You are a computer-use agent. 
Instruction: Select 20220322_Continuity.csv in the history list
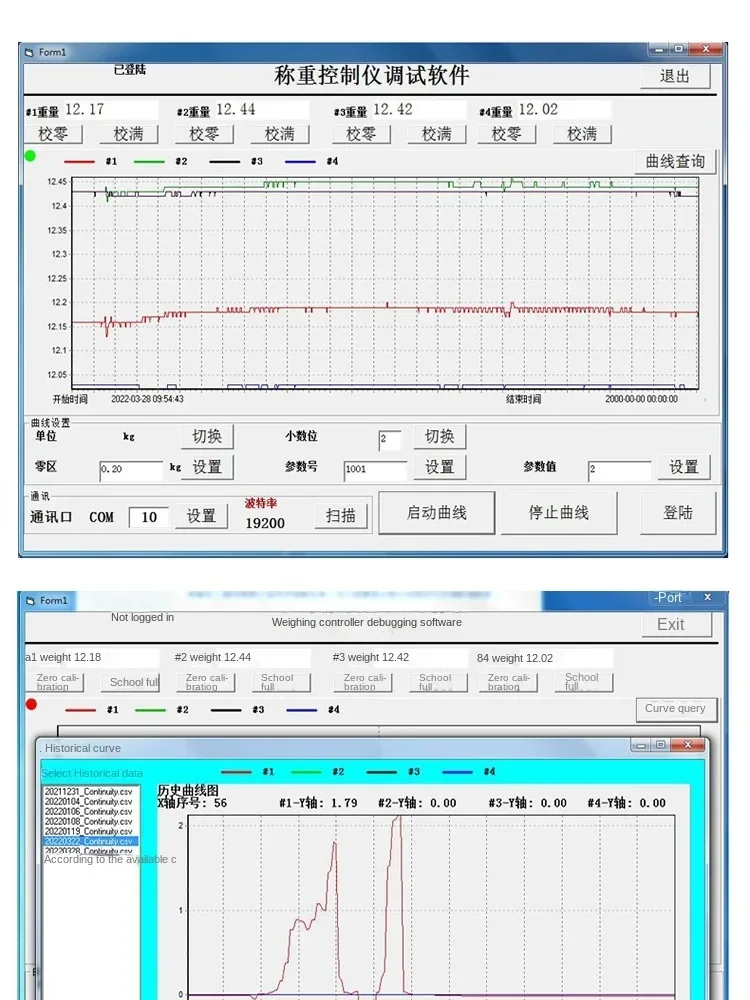pos(89,841)
